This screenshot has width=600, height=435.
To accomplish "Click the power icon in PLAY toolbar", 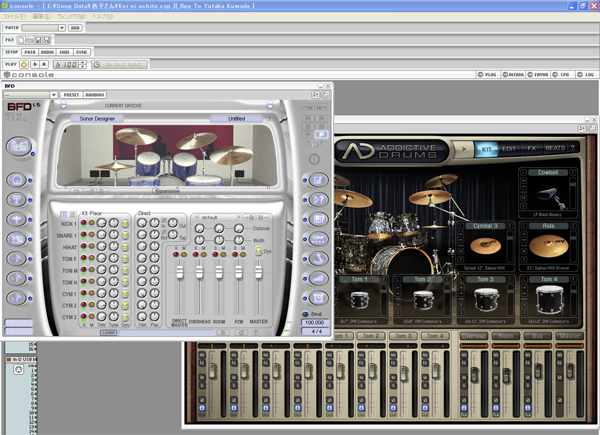I will click(24, 64).
